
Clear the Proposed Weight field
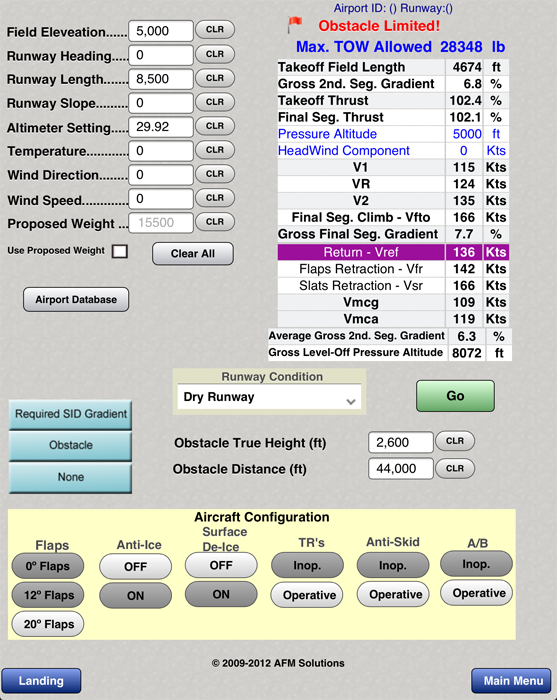[x=215, y=222]
